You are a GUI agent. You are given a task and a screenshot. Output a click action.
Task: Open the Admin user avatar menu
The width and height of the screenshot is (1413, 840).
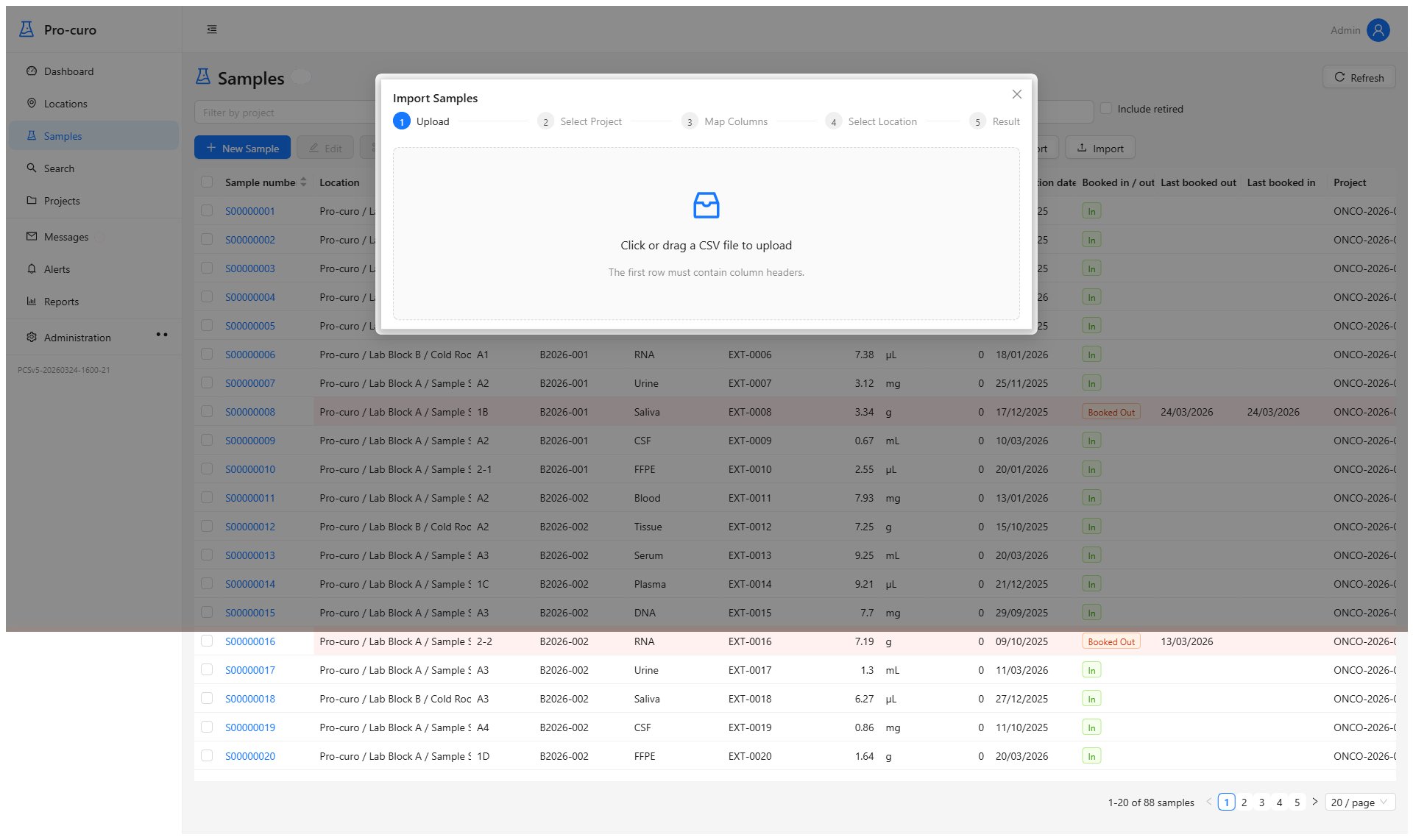point(1377,30)
